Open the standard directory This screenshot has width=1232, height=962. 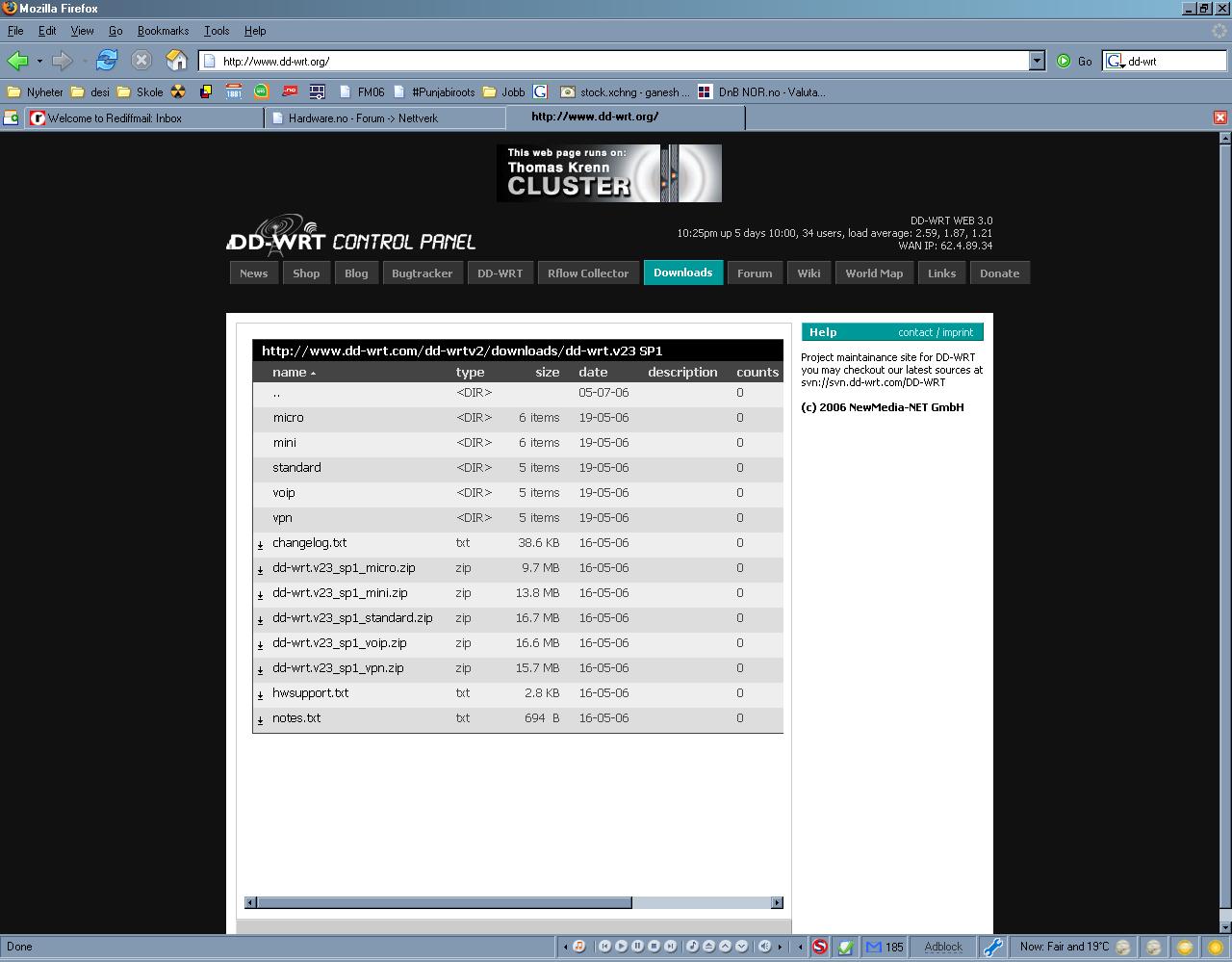[x=296, y=468]
